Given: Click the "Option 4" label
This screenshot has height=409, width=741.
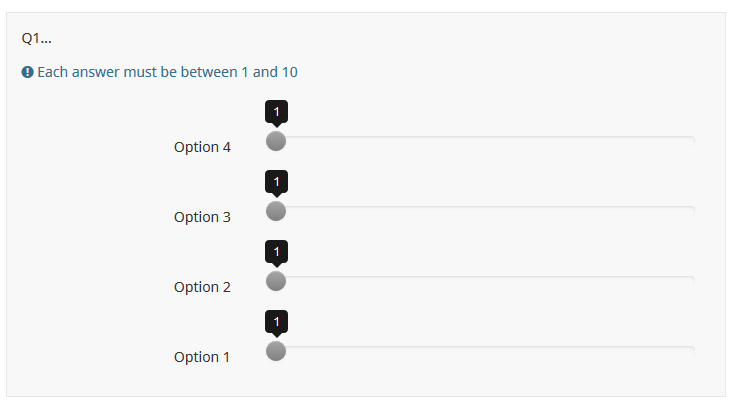Looking at the screenshot, I should tap(202, 147).
